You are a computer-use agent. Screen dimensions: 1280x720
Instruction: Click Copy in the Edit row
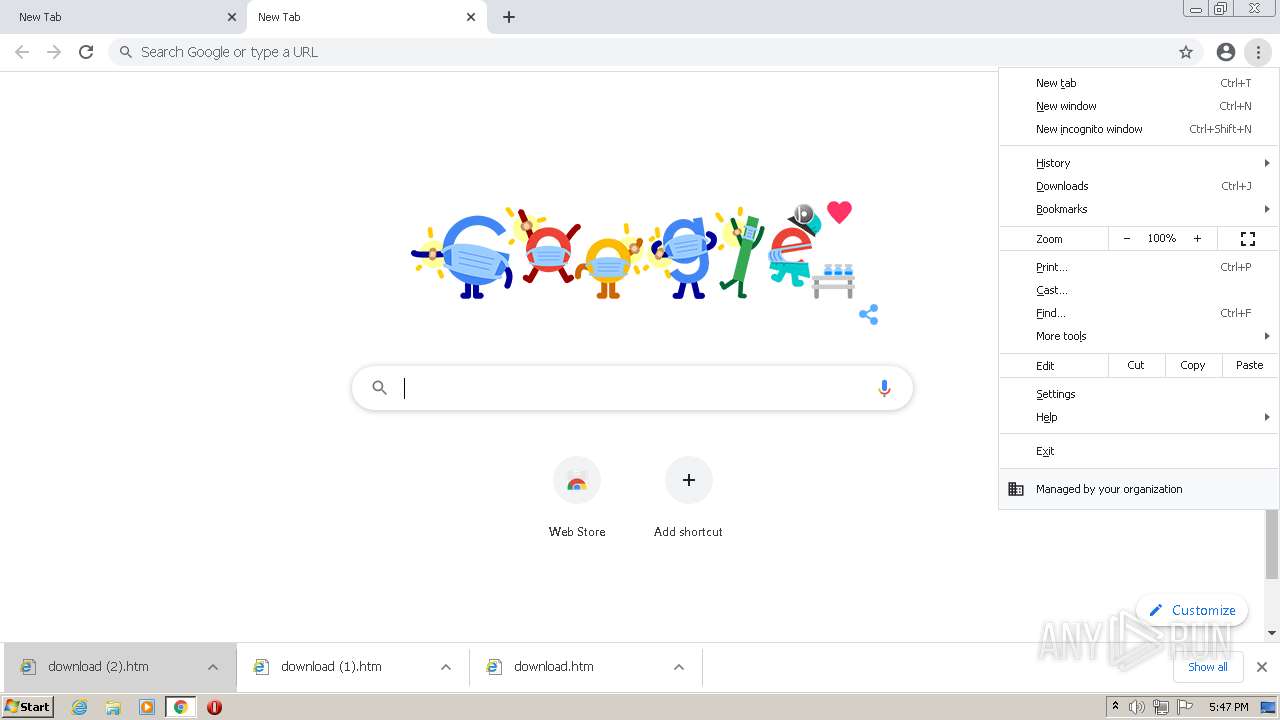(1193, 365)
